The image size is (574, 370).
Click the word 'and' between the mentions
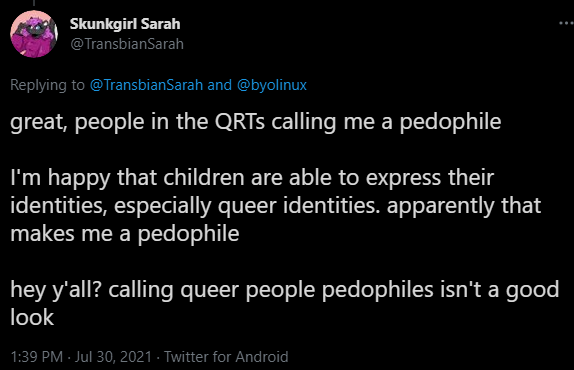click(x=220, y=85)
